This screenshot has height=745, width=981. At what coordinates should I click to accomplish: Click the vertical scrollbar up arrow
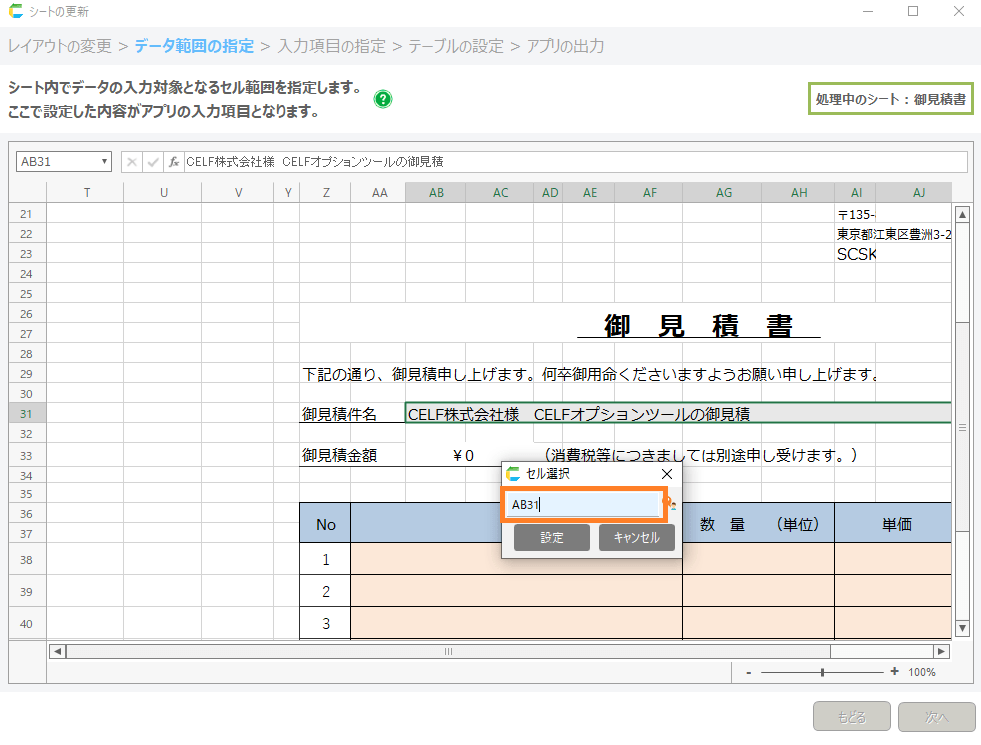click(962, 214)
